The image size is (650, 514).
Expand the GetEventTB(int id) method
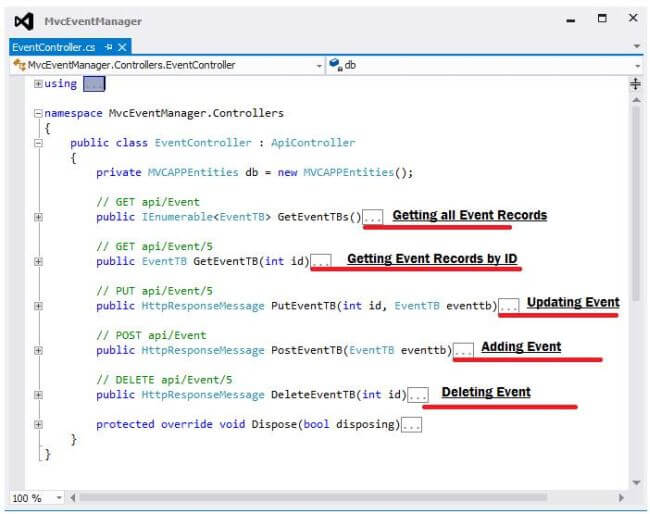coord(38,261)
